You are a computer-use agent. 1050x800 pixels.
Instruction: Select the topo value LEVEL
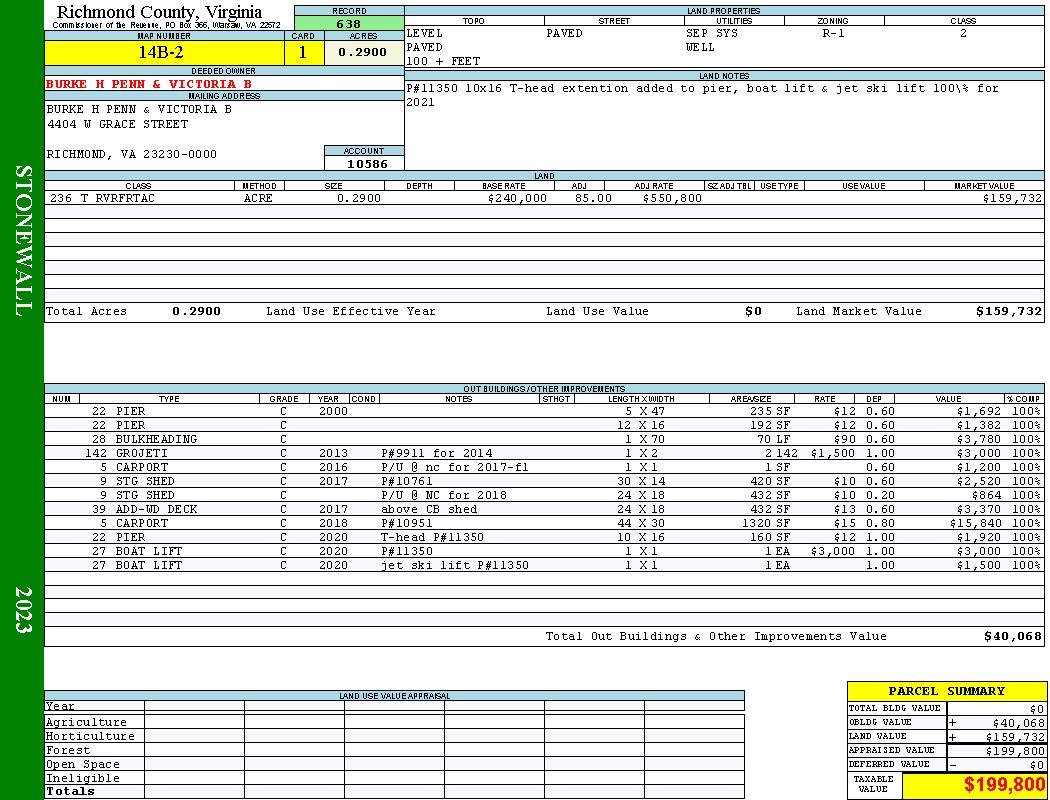425,33
